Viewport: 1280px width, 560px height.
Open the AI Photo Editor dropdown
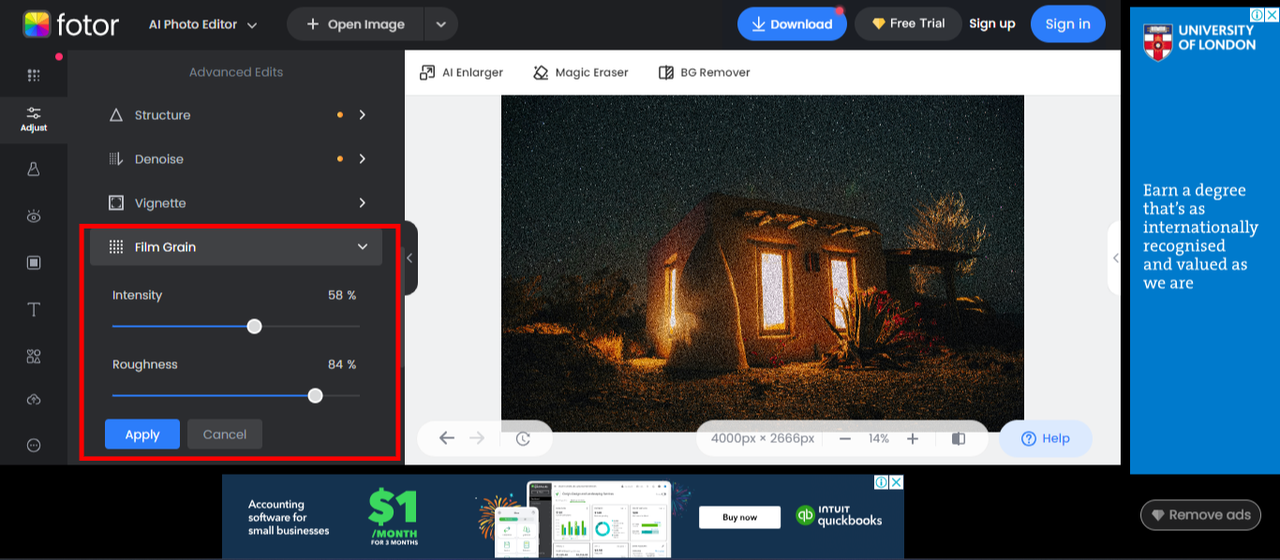tap(203, 24)
